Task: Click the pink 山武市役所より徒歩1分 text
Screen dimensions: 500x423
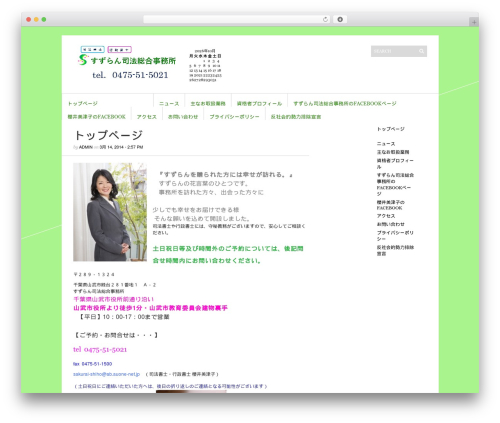Action: (151, 308)
